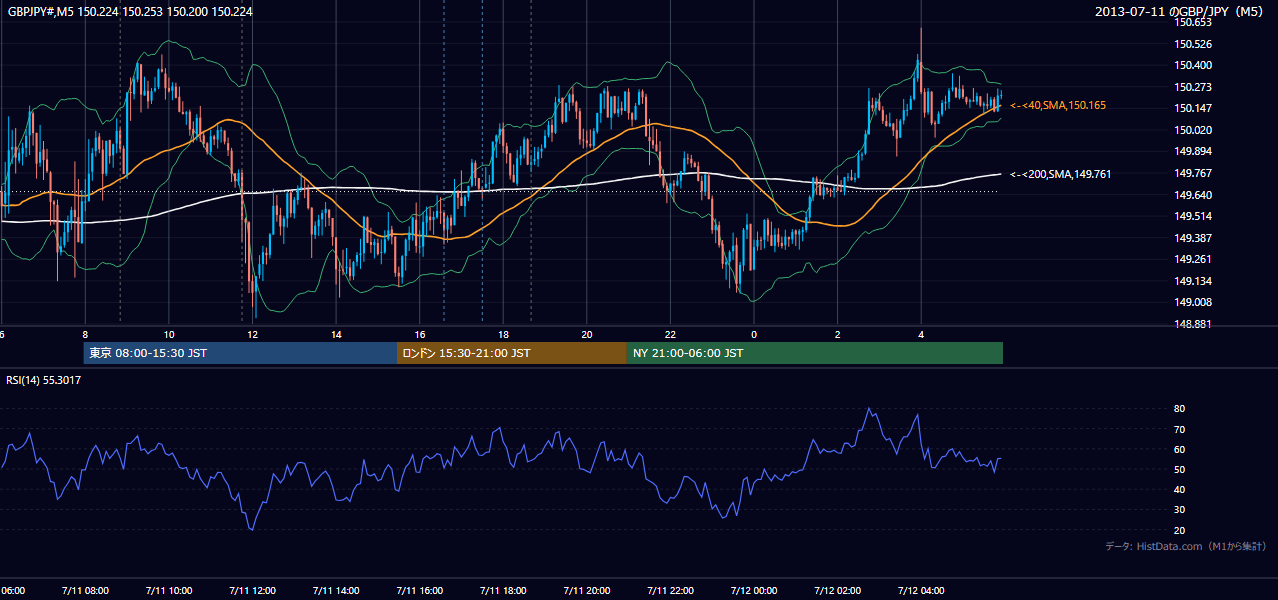Click price axis value 149.134
The image size is (1278, 600).
tap(1193, 281)
